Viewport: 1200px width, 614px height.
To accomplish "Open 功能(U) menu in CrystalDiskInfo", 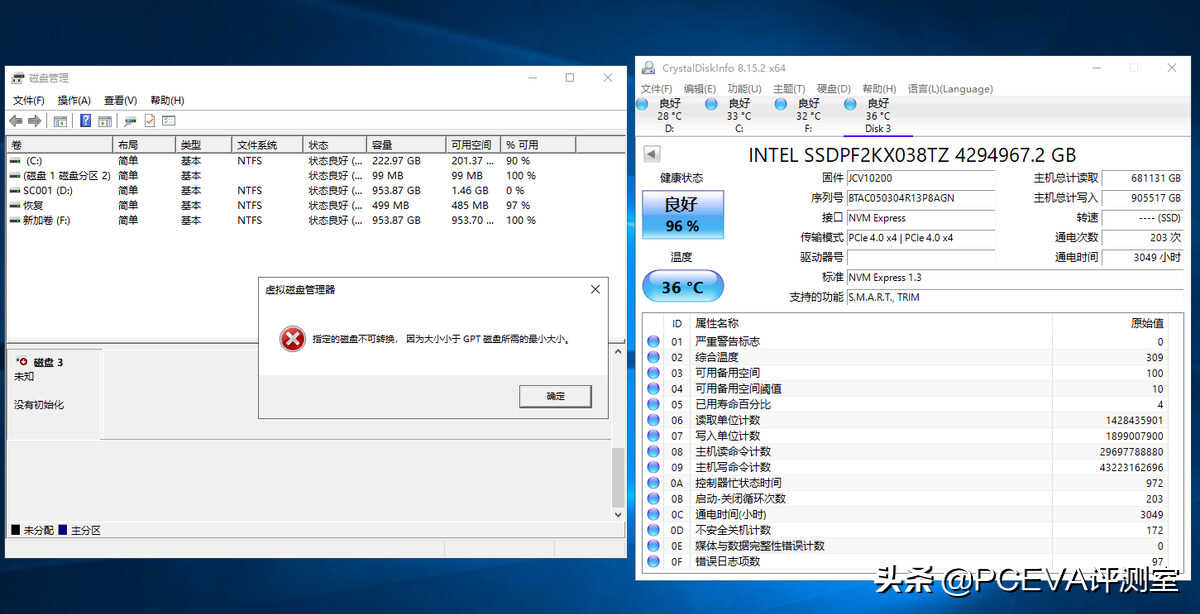I will click(745, 89).
